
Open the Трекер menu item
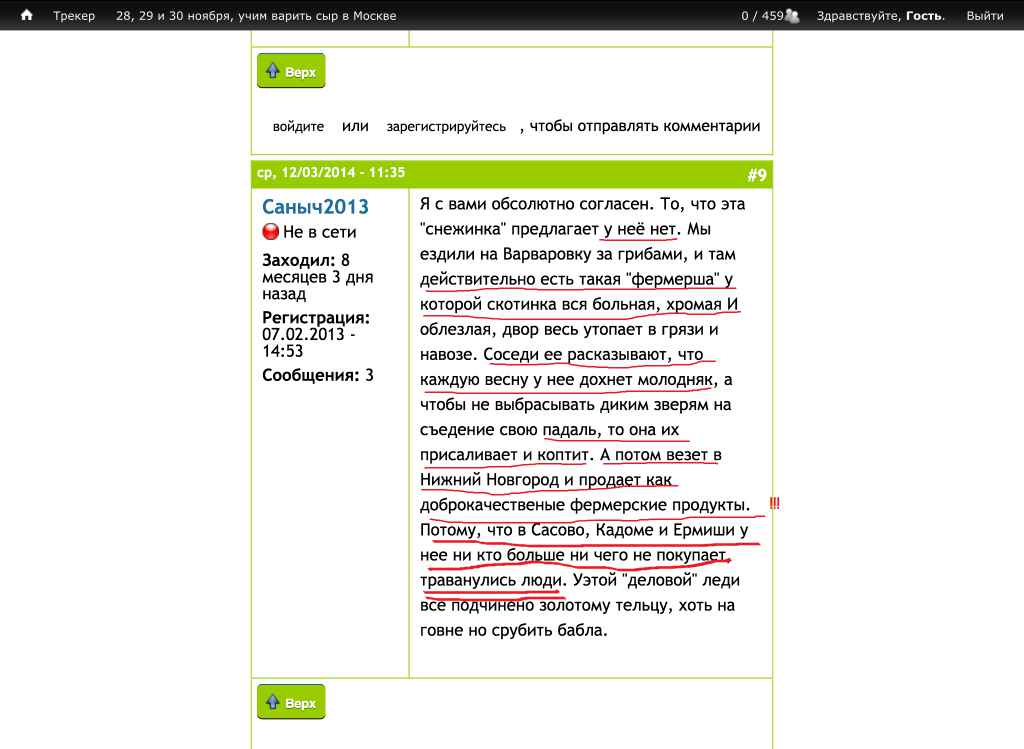(74, 16)
